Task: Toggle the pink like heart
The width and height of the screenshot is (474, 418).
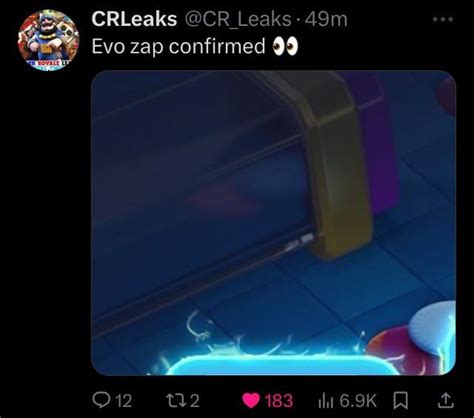Action: pos(251,400)
